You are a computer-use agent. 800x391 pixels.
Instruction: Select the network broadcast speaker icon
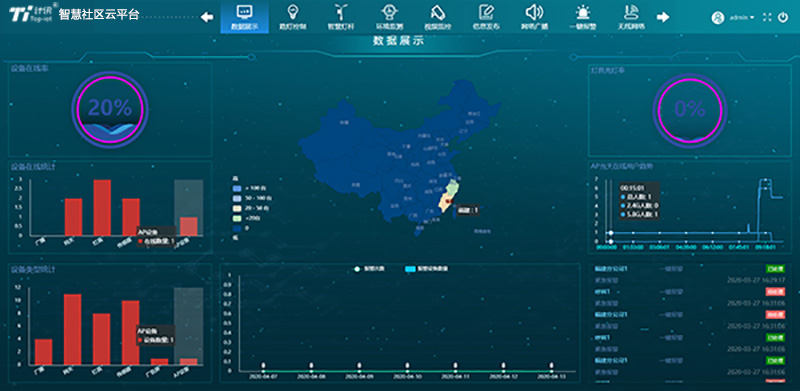coord(534,11)
